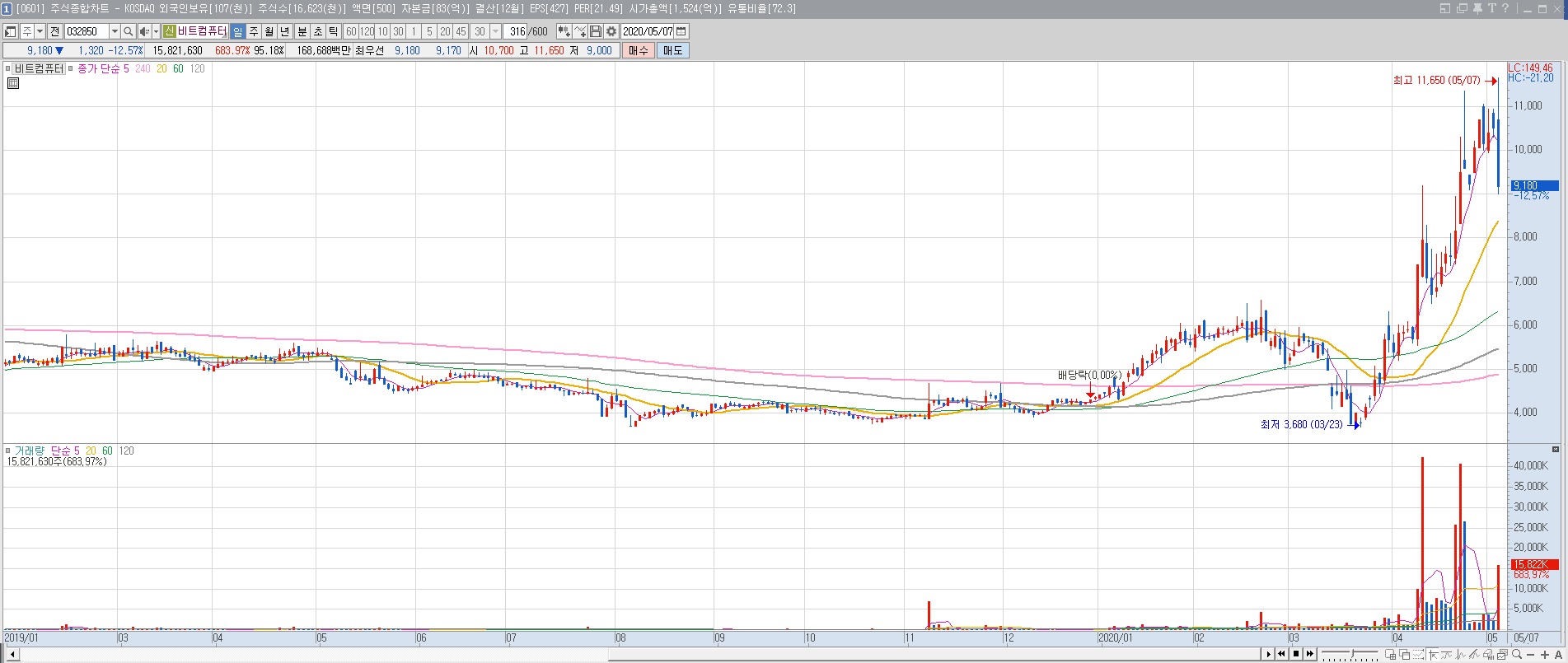
Task: Stop the chart replay
Action: click(x=1296, y=655)
